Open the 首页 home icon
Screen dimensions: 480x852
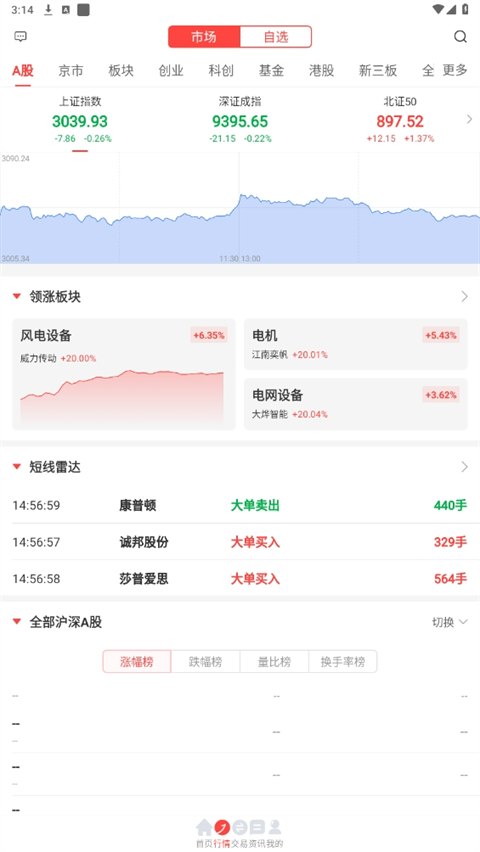(x=204, y=827)
